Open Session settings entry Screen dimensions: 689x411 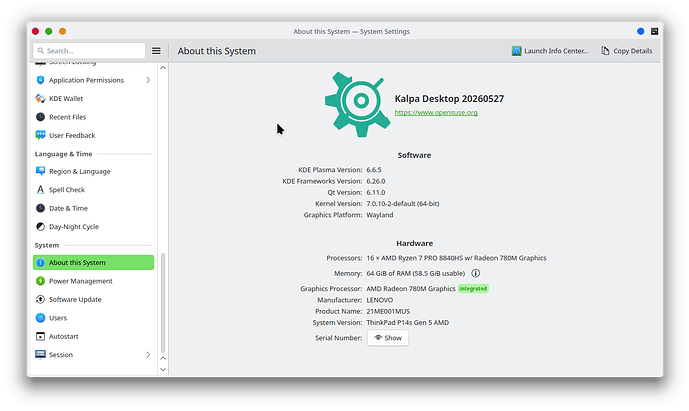click(x=93, y=354)
